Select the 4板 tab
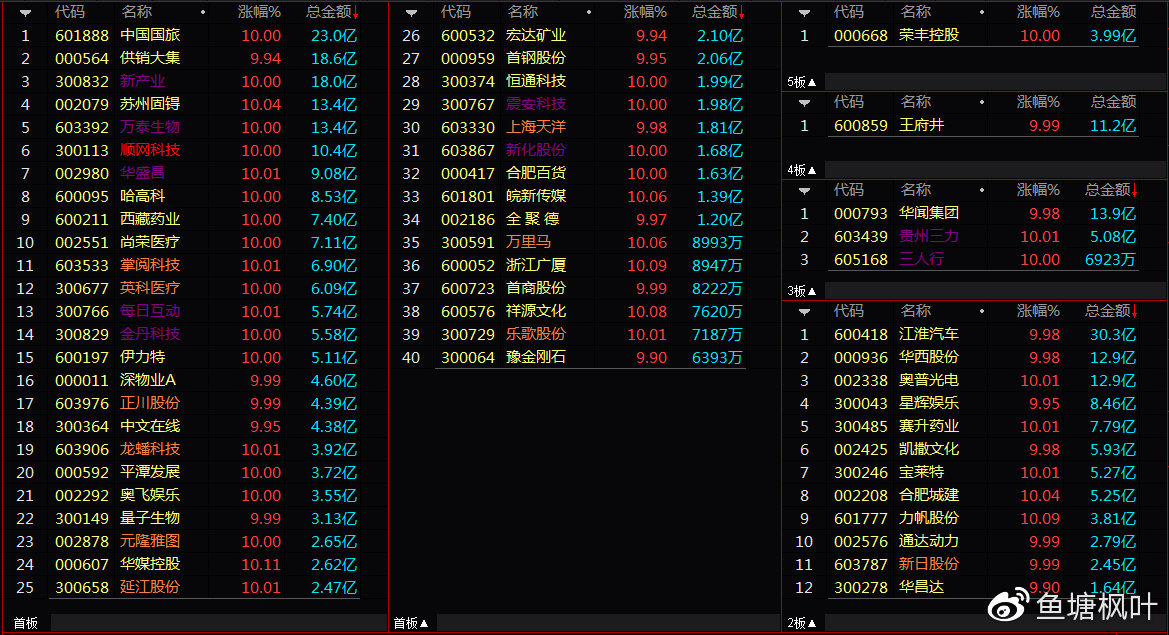The height and width of the screenshot is (635, 1169). coord(801,170)
